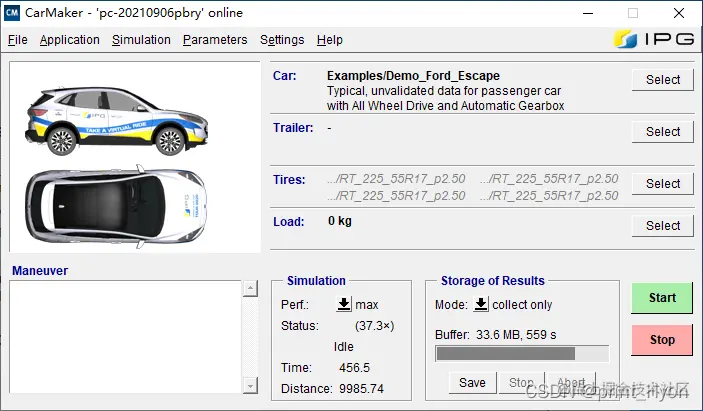703x411 pixels.
Task: Click the side view car image
Action: tap(117, 121)
